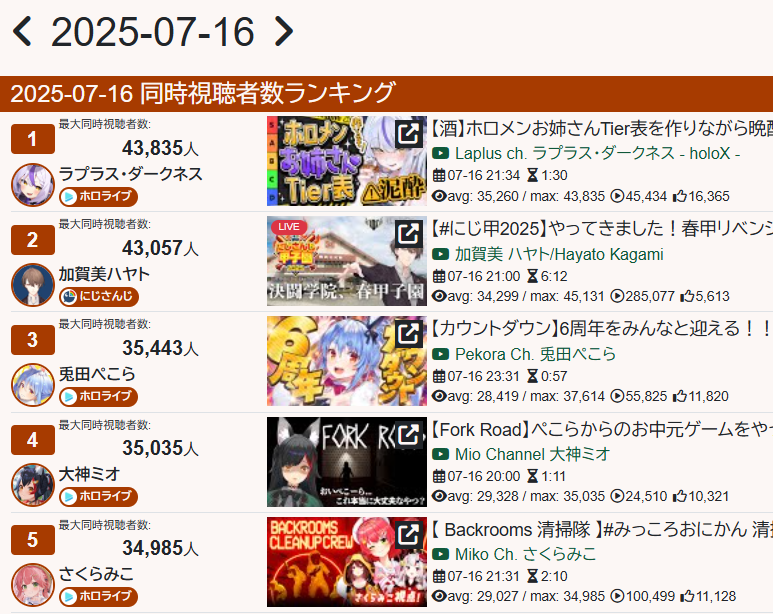The height and width of the screenshot is (614, 773).
Task: Click ホロライブ tag under 大神ミオ
Action: (99, 496)
